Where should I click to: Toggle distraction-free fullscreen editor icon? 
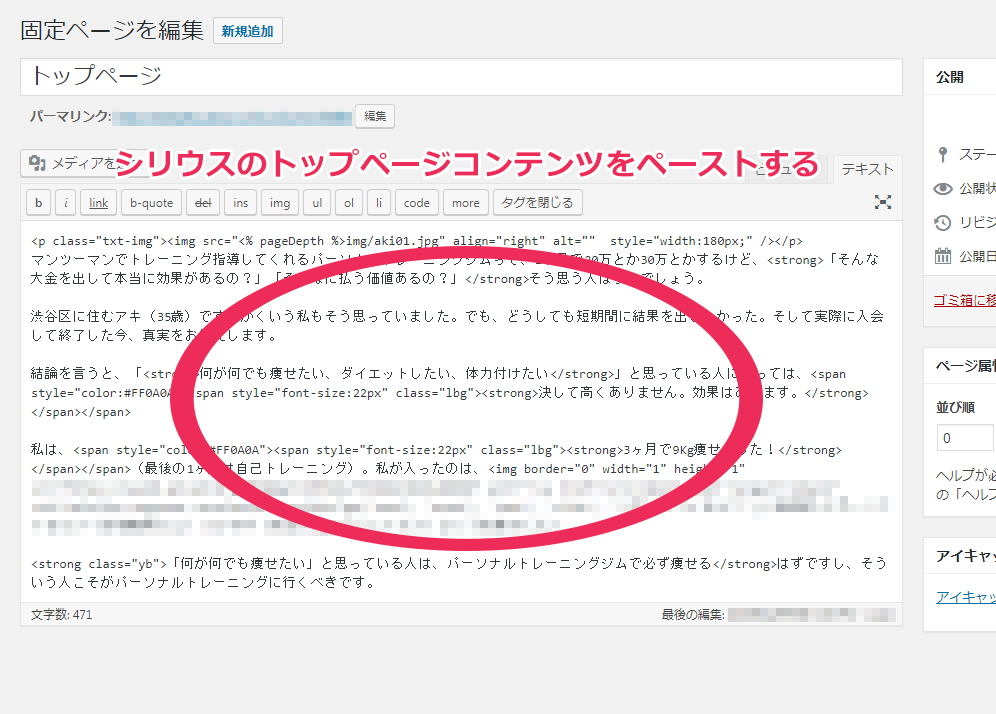[882, 203]
